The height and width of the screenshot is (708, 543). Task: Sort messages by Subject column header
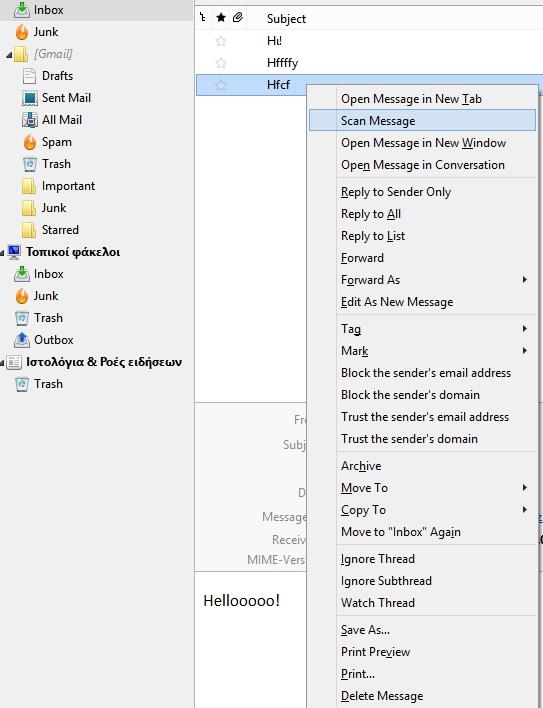pyautogui.click(x=286, y=19)
